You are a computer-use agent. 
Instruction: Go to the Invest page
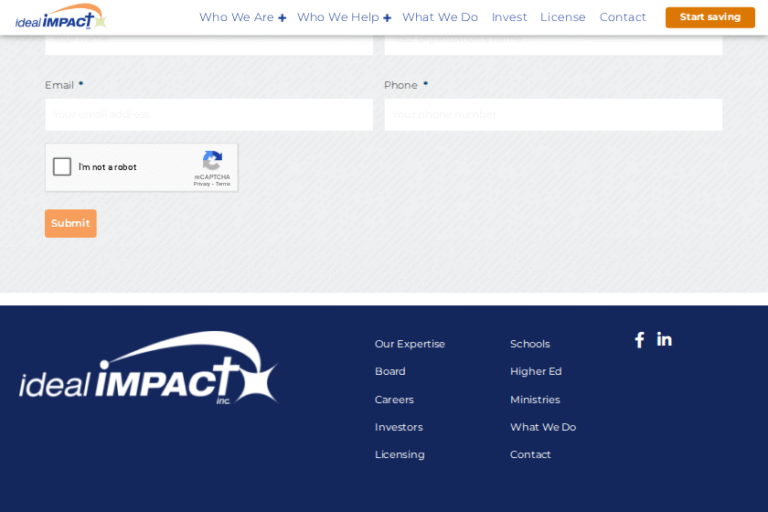[x=509, y=17]
